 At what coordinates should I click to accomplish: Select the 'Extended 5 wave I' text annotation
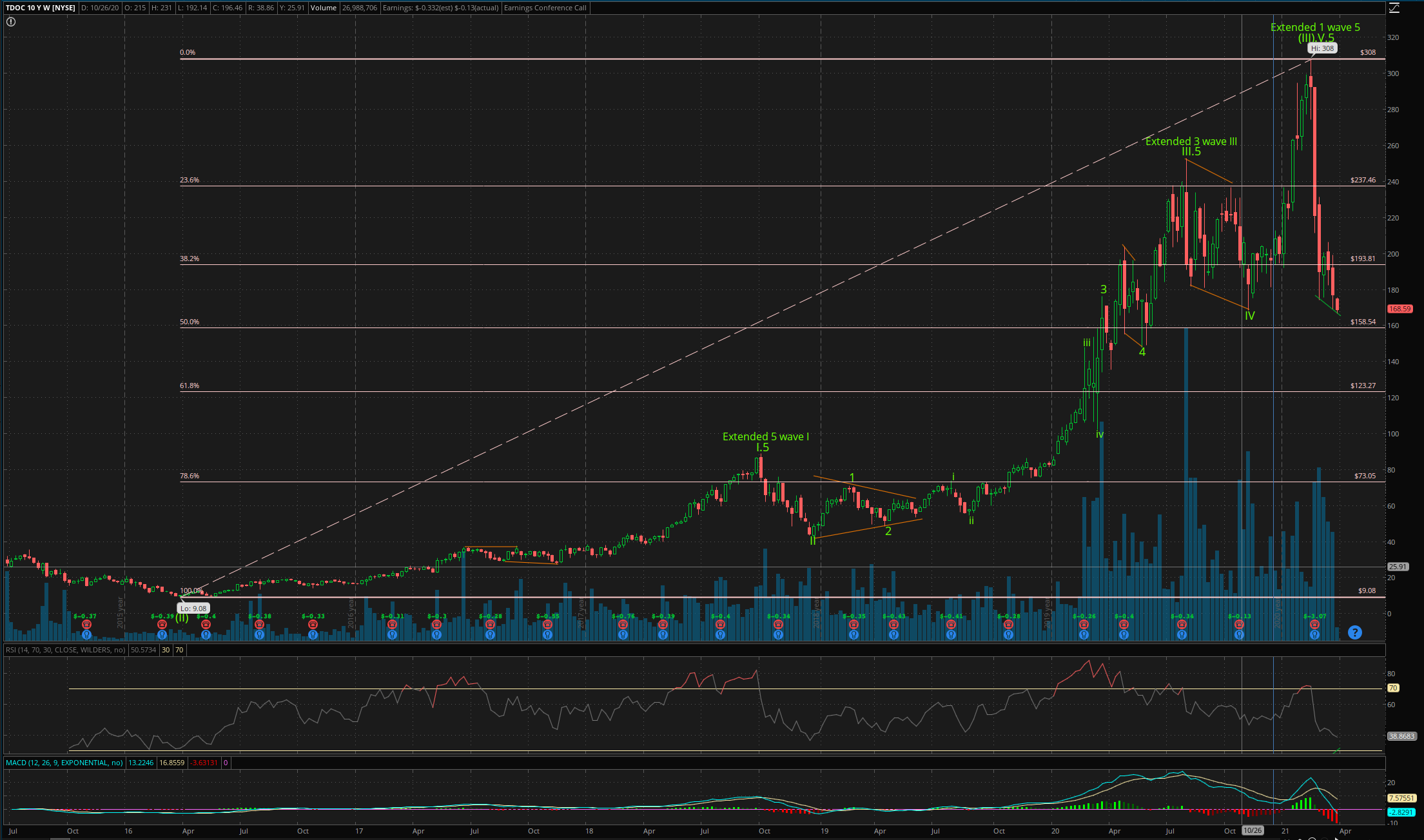tap(765, 436)
